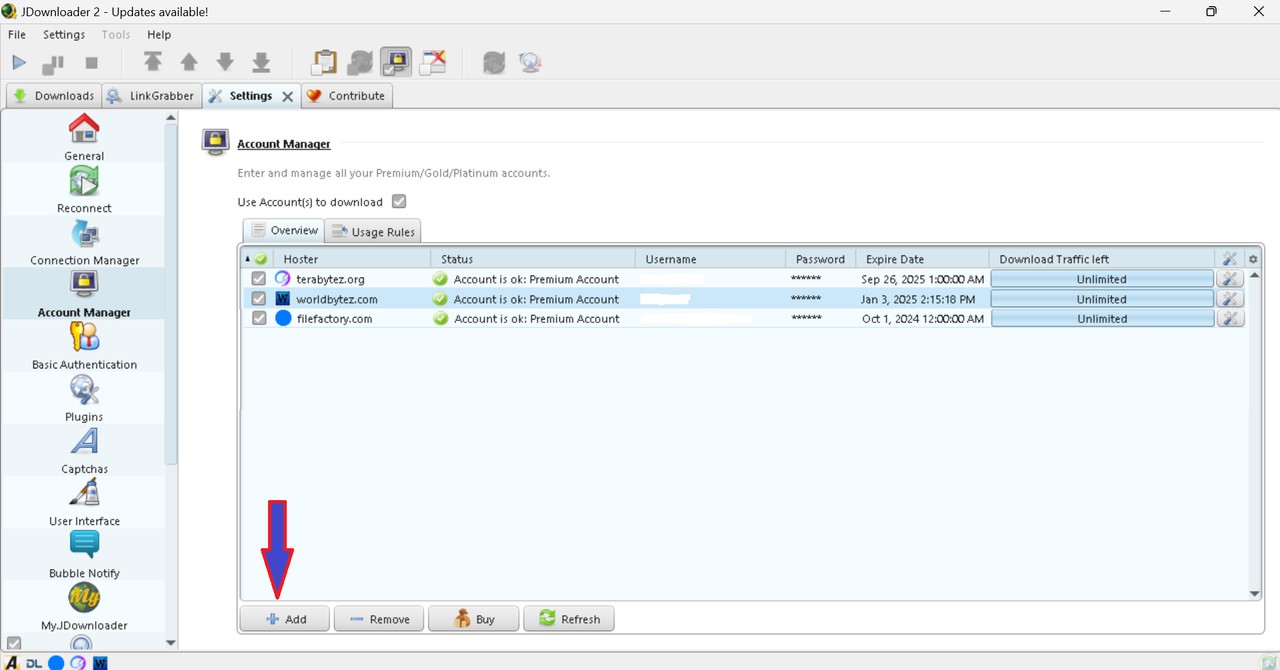Image resolution: width=1280 pixels, height=670 pixels.
Task: Click the wrench icon for terabytez.org account
Action: click(1230, 279)
